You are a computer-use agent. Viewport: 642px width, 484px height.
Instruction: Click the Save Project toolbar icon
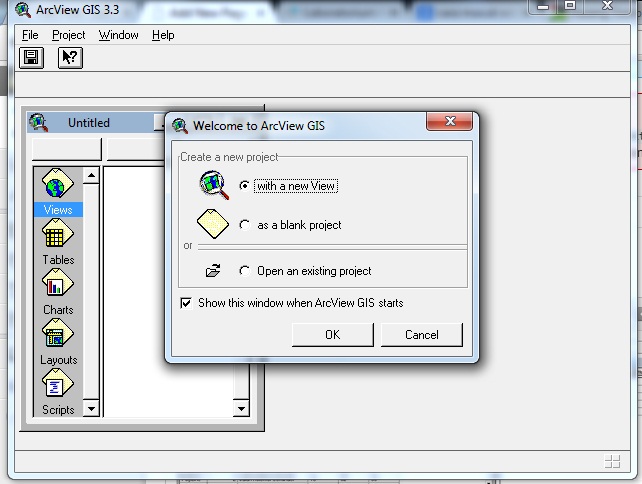(x=31, y=58)
